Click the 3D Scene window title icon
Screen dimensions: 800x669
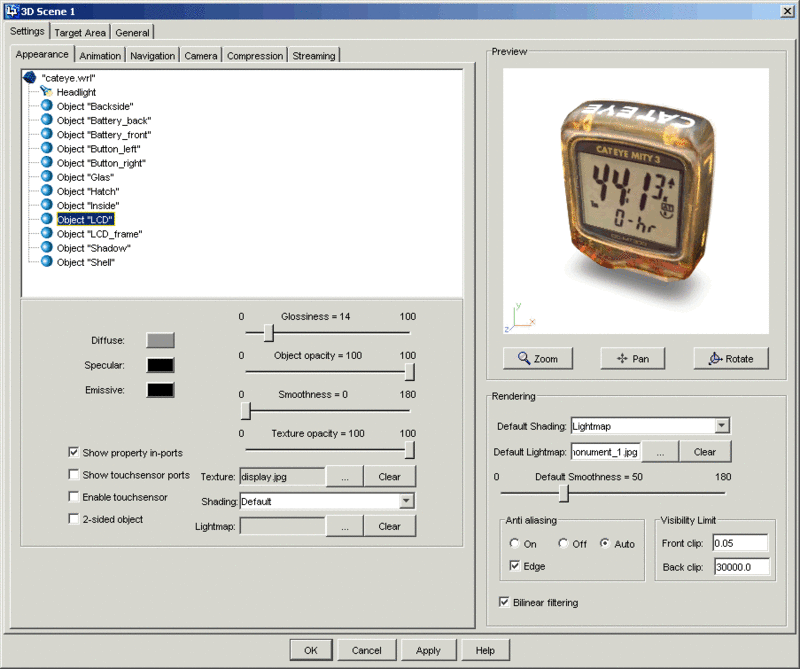[x=12, y=11]
